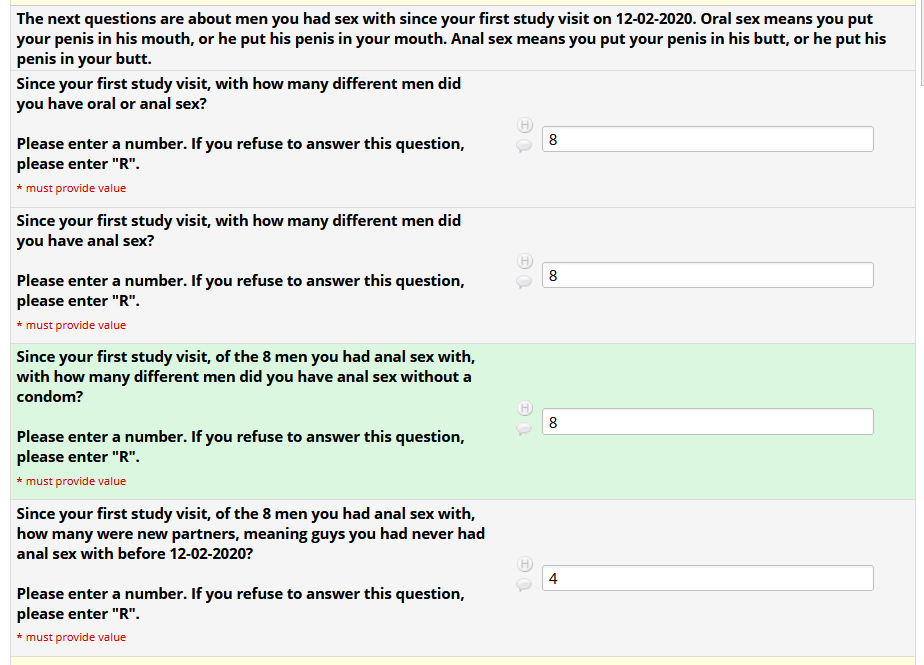Click the new partners input containing 4

point(707,578)
